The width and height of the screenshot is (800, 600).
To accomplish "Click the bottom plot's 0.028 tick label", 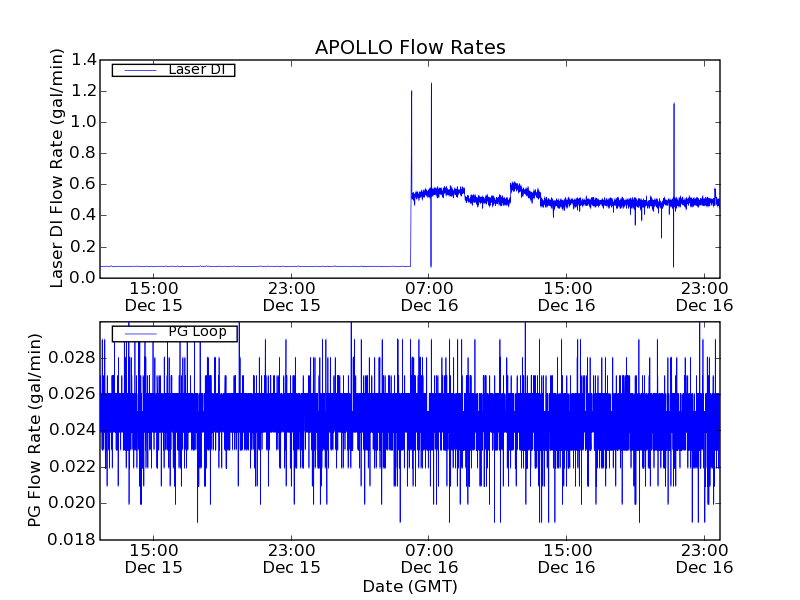I will (72, 358).
